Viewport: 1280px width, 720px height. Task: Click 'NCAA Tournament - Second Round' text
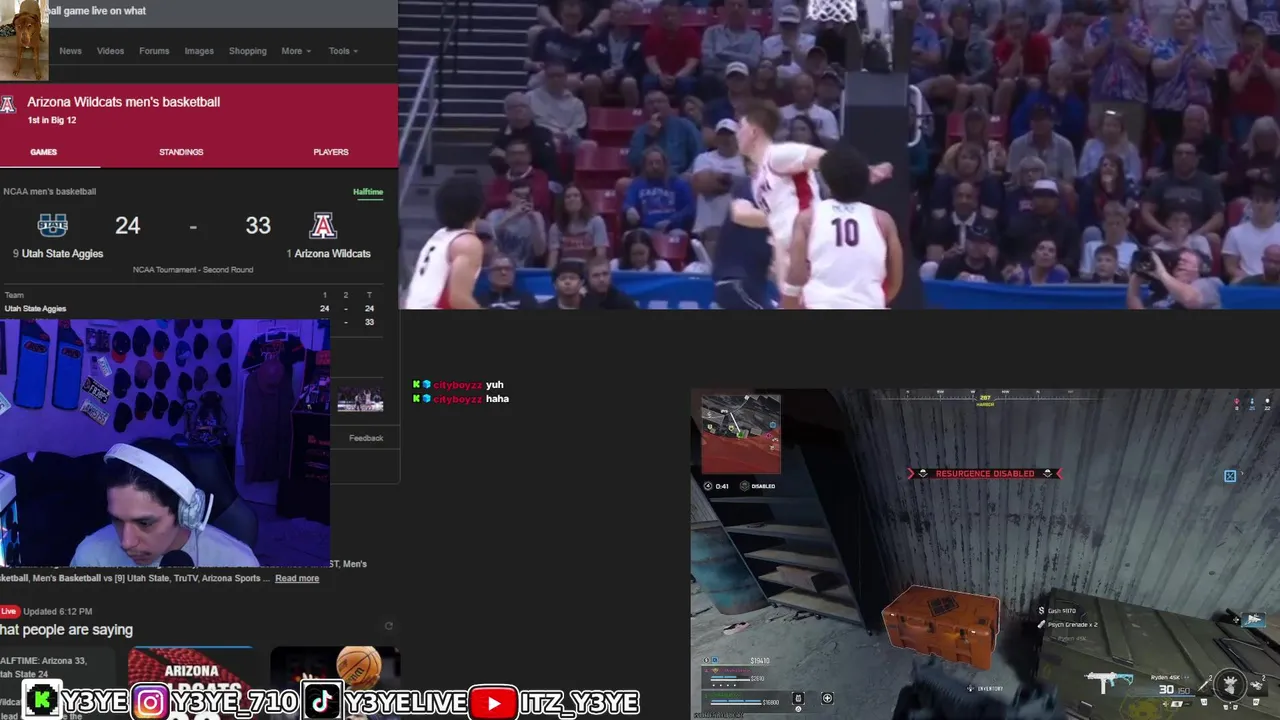coord(193,270)
